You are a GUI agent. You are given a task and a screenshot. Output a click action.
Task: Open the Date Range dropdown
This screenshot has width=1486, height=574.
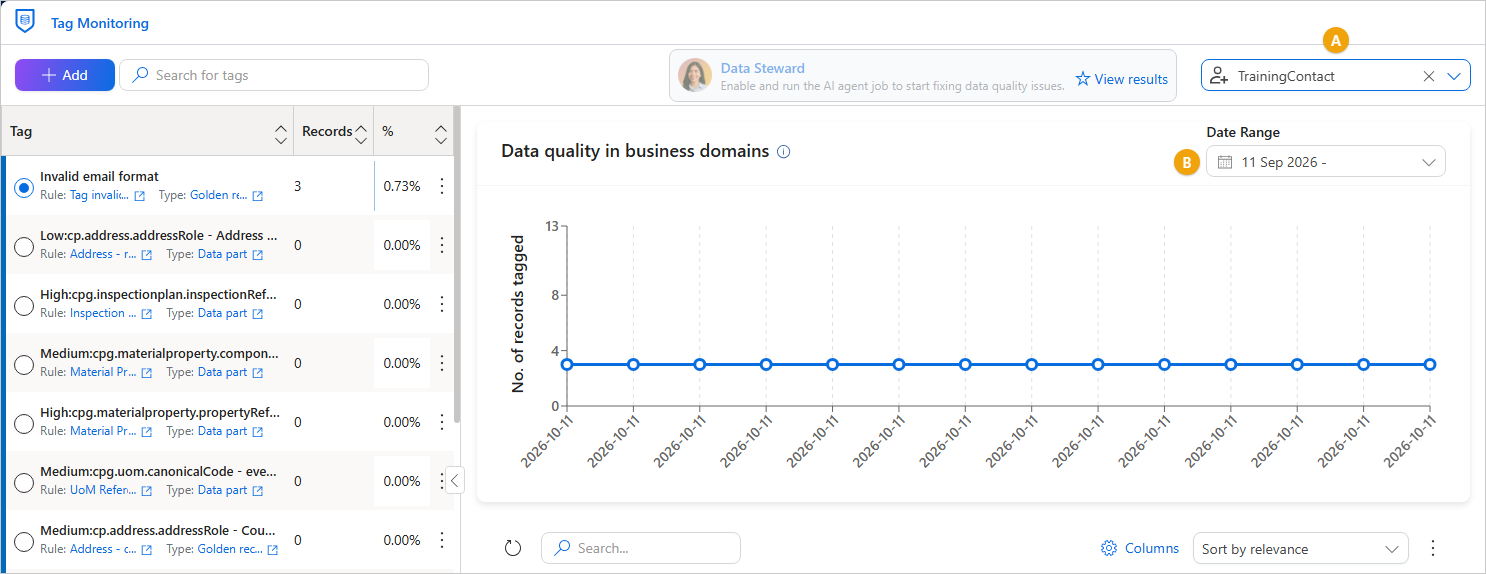coord(1326,162)
